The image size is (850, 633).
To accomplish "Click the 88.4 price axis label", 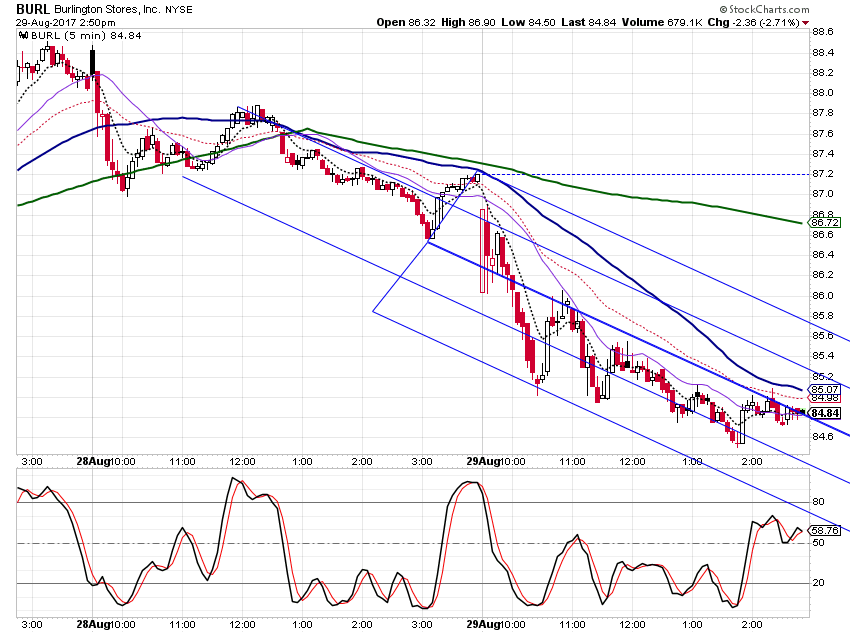I will coord(823,53).
